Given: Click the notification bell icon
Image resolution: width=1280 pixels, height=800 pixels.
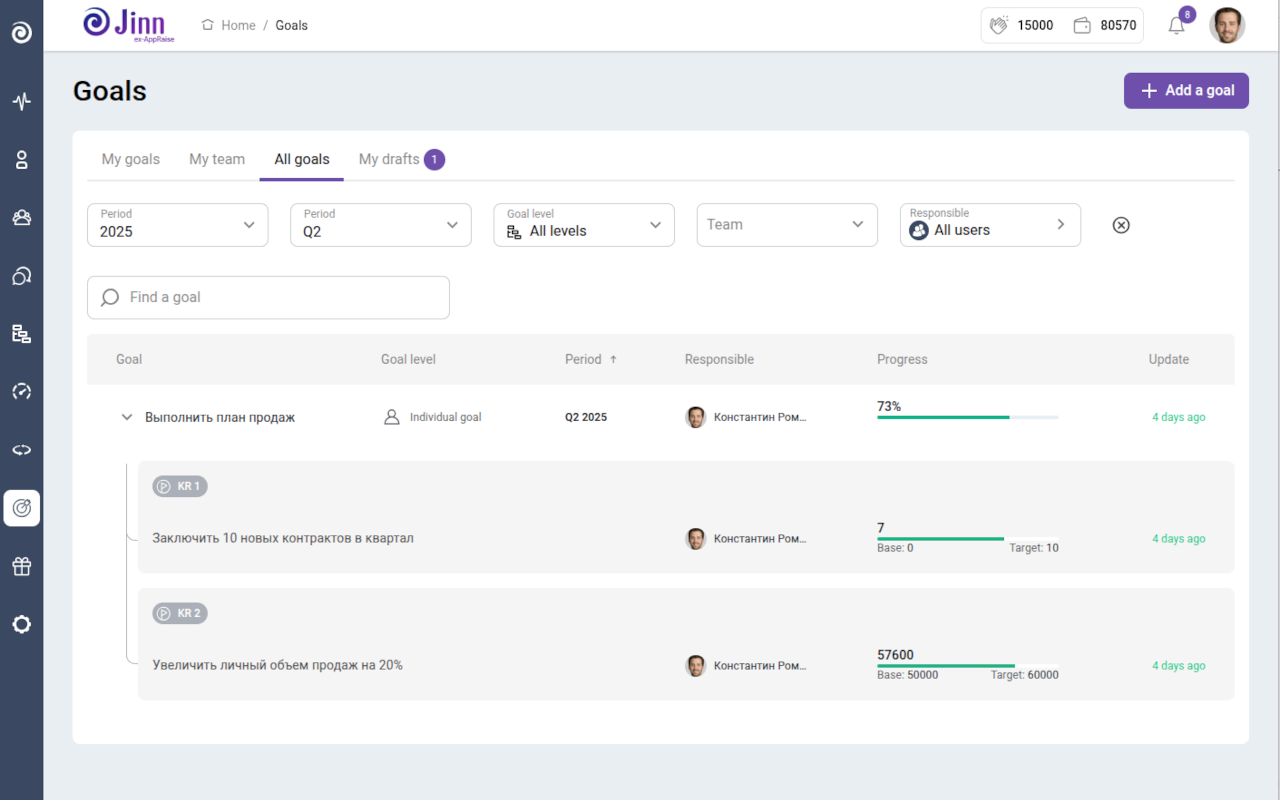Looking at the screenshot, I should tap(1176, 26).
